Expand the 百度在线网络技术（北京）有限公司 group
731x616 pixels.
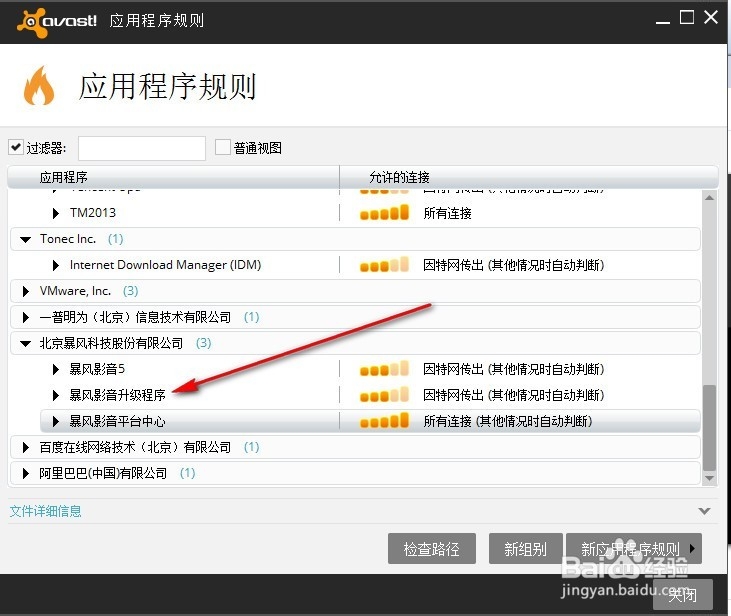tap(26, 448)
